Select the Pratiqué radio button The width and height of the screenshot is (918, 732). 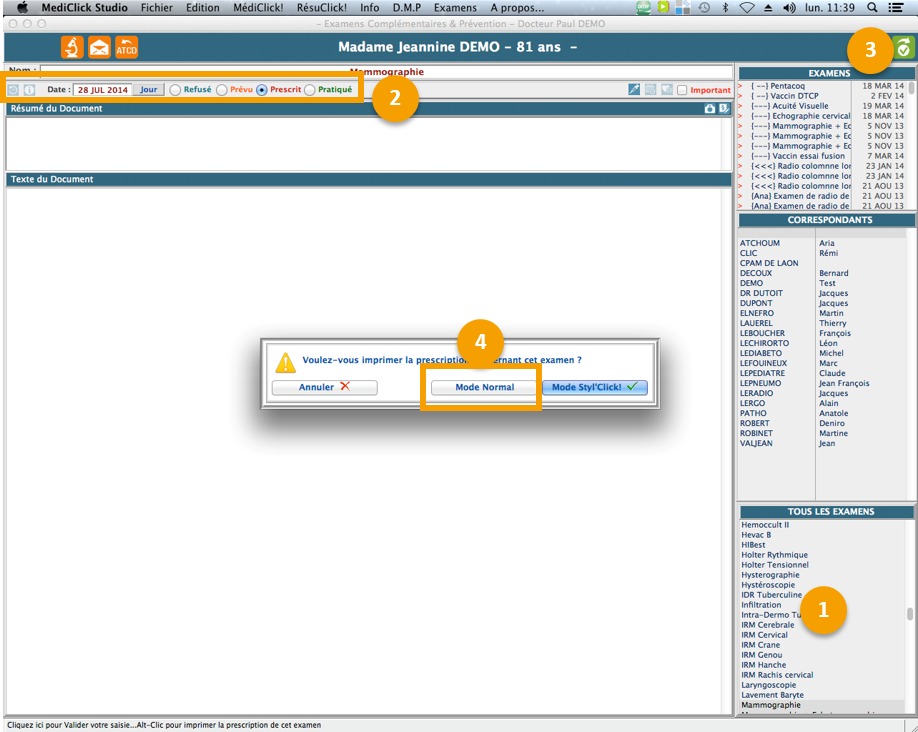click(x=310, y=90)
